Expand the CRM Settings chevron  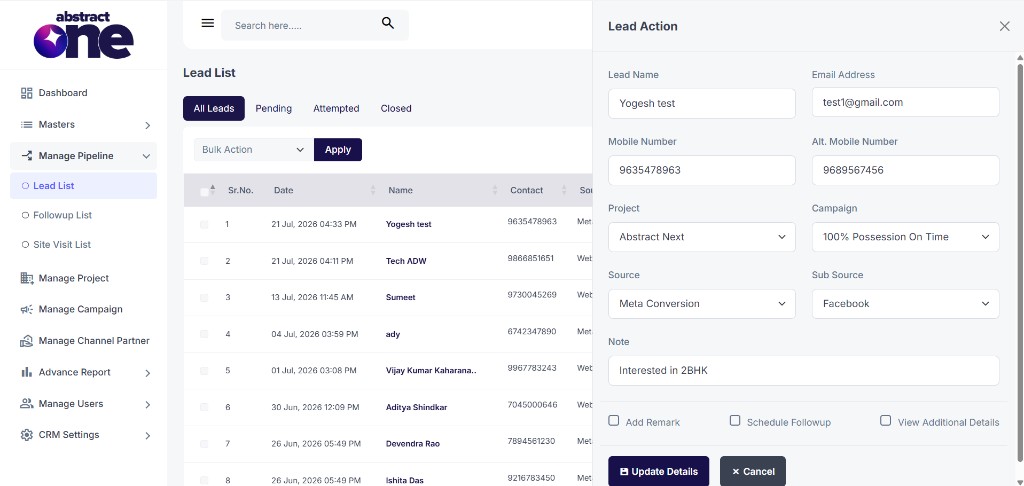[148, 436]
